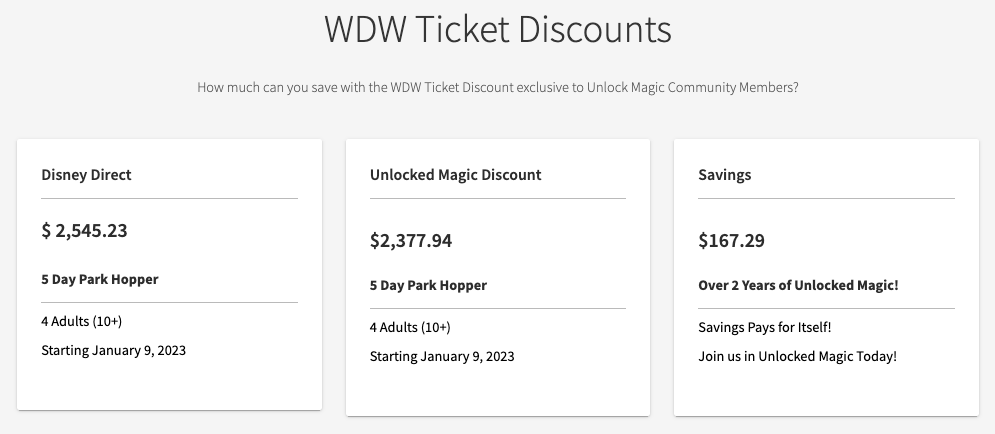Click the Disney Direct Starting January 9, 2023 date

tap(113, 350)
